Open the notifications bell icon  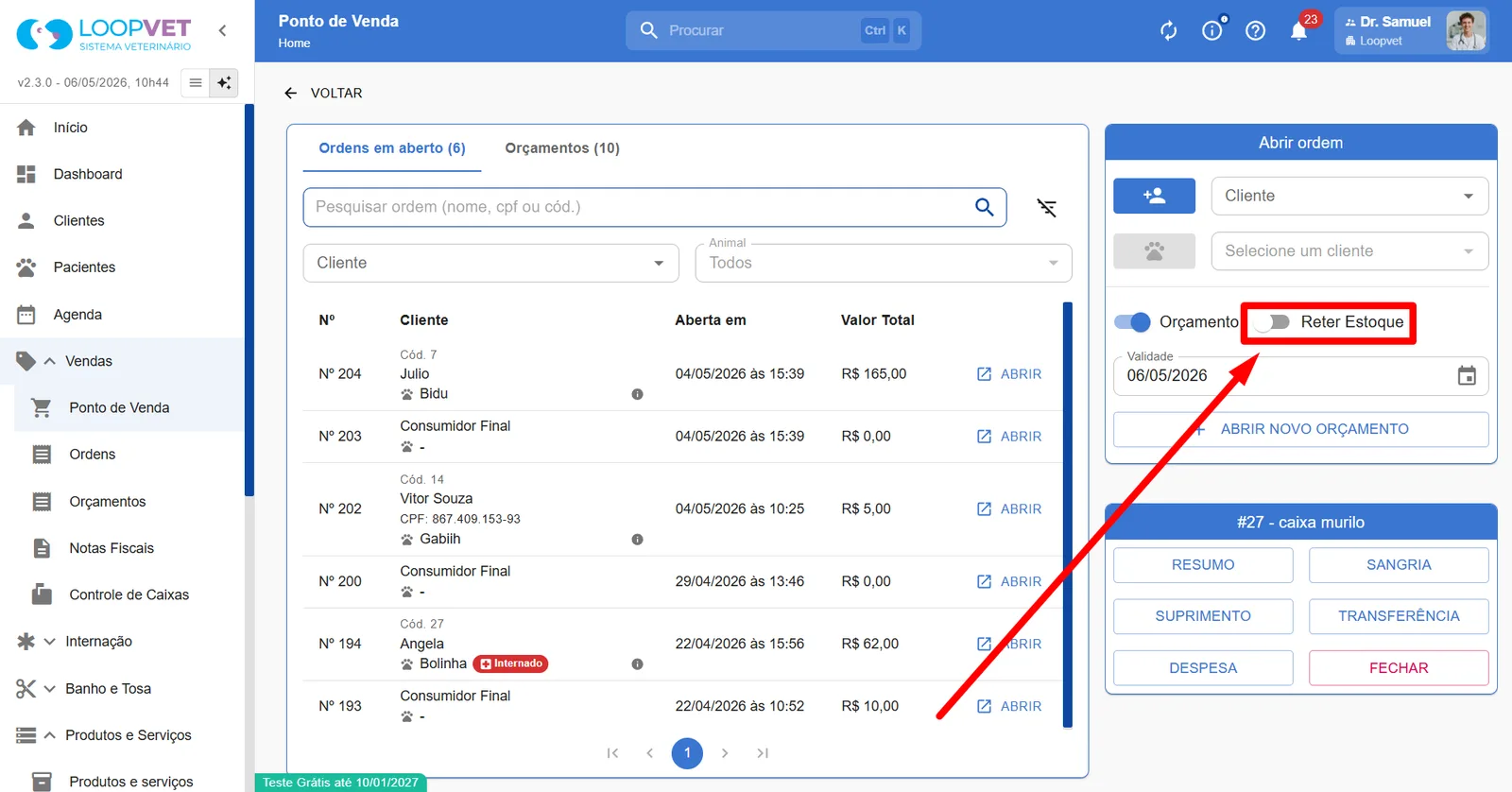pos(1298,31)
